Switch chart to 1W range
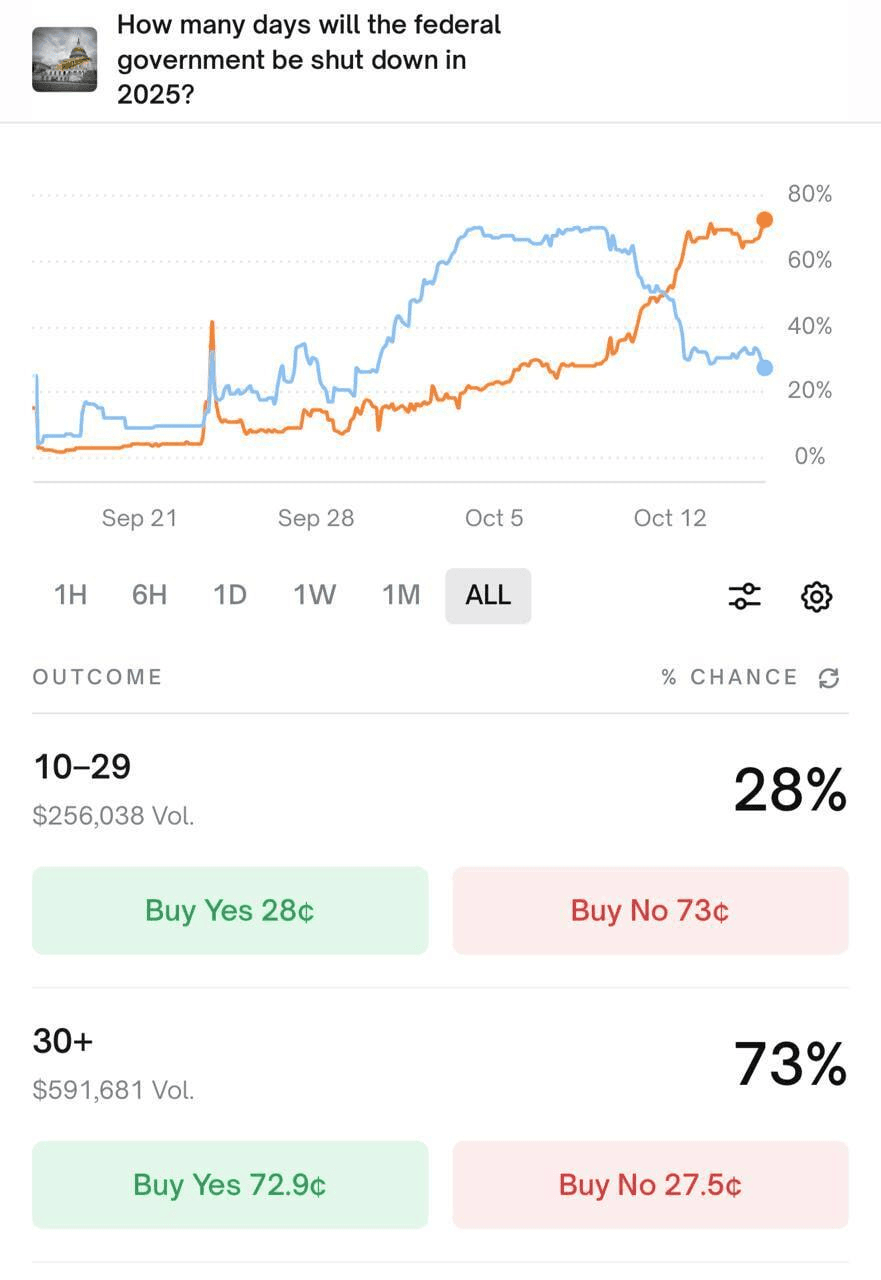 [314, 595]
